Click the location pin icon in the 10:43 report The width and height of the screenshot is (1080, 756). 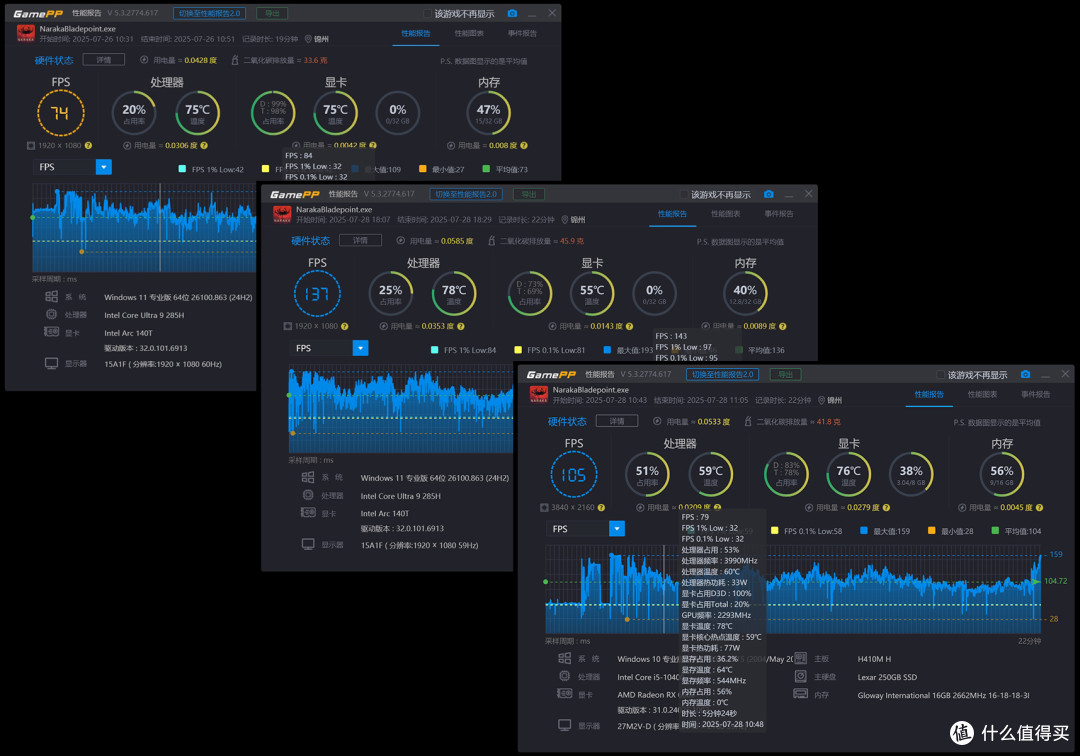821,400
